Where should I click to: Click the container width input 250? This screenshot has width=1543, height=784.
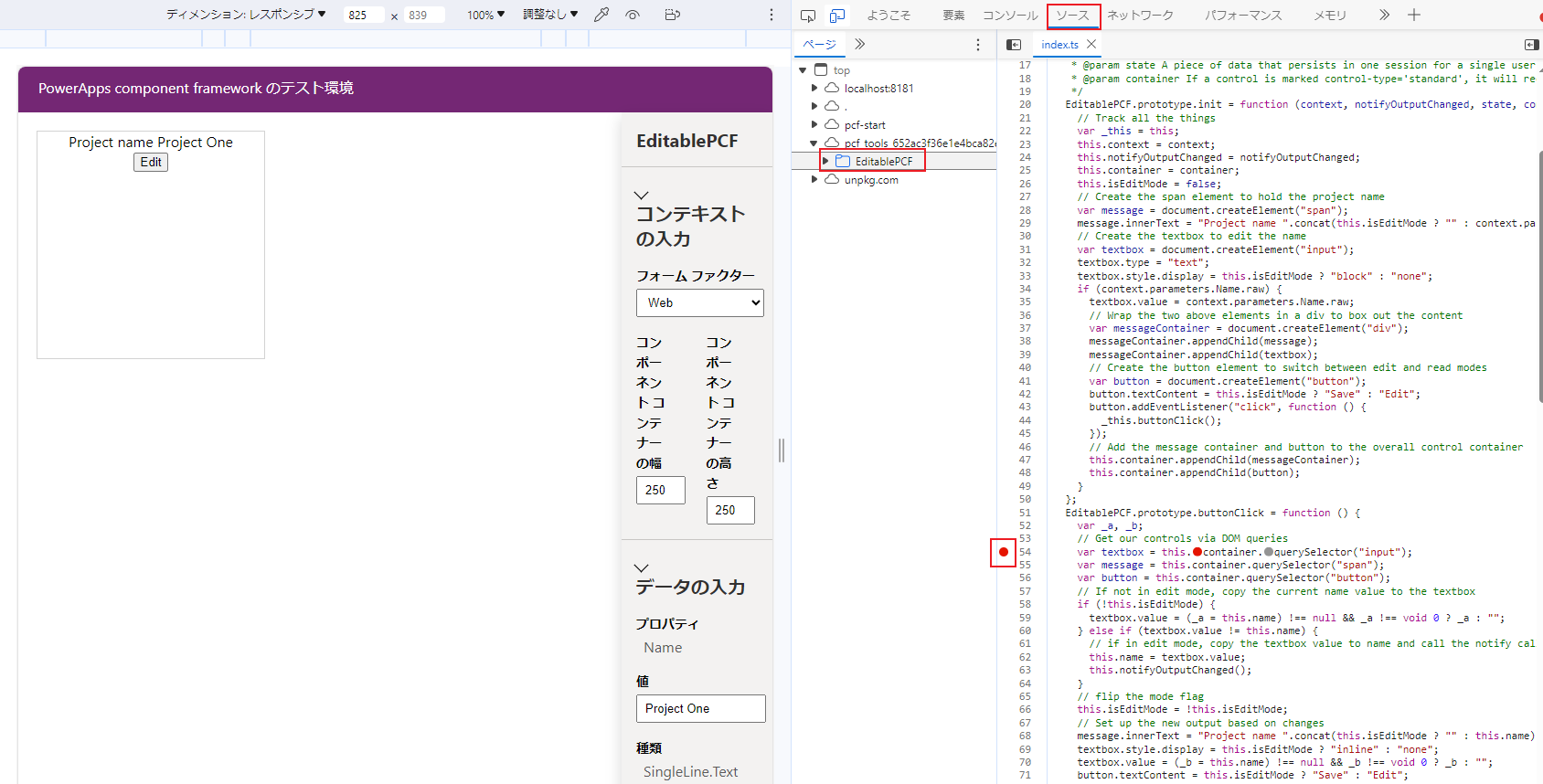661,490
